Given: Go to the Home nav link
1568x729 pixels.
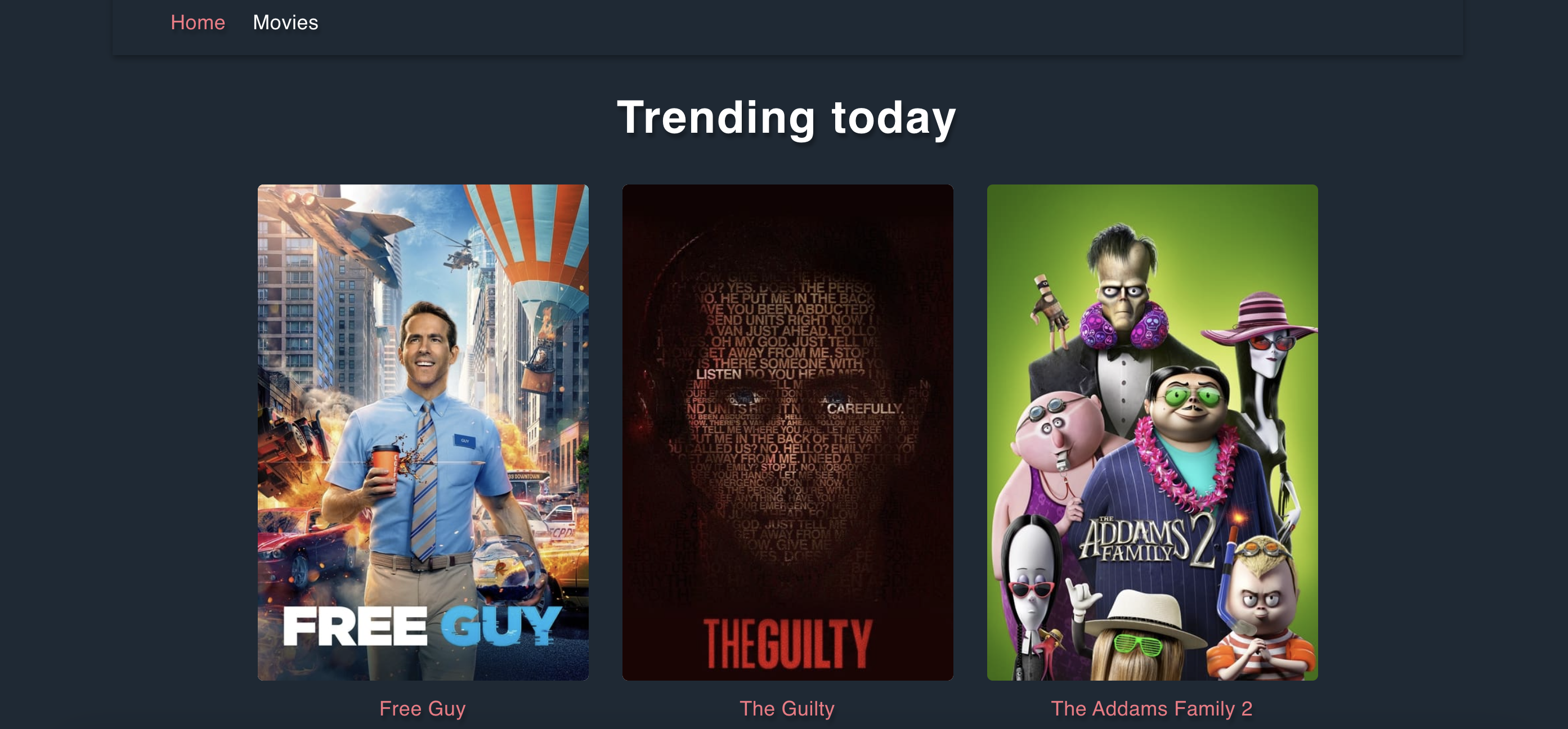Looking at the screenshot, I should tap(198, 22).
